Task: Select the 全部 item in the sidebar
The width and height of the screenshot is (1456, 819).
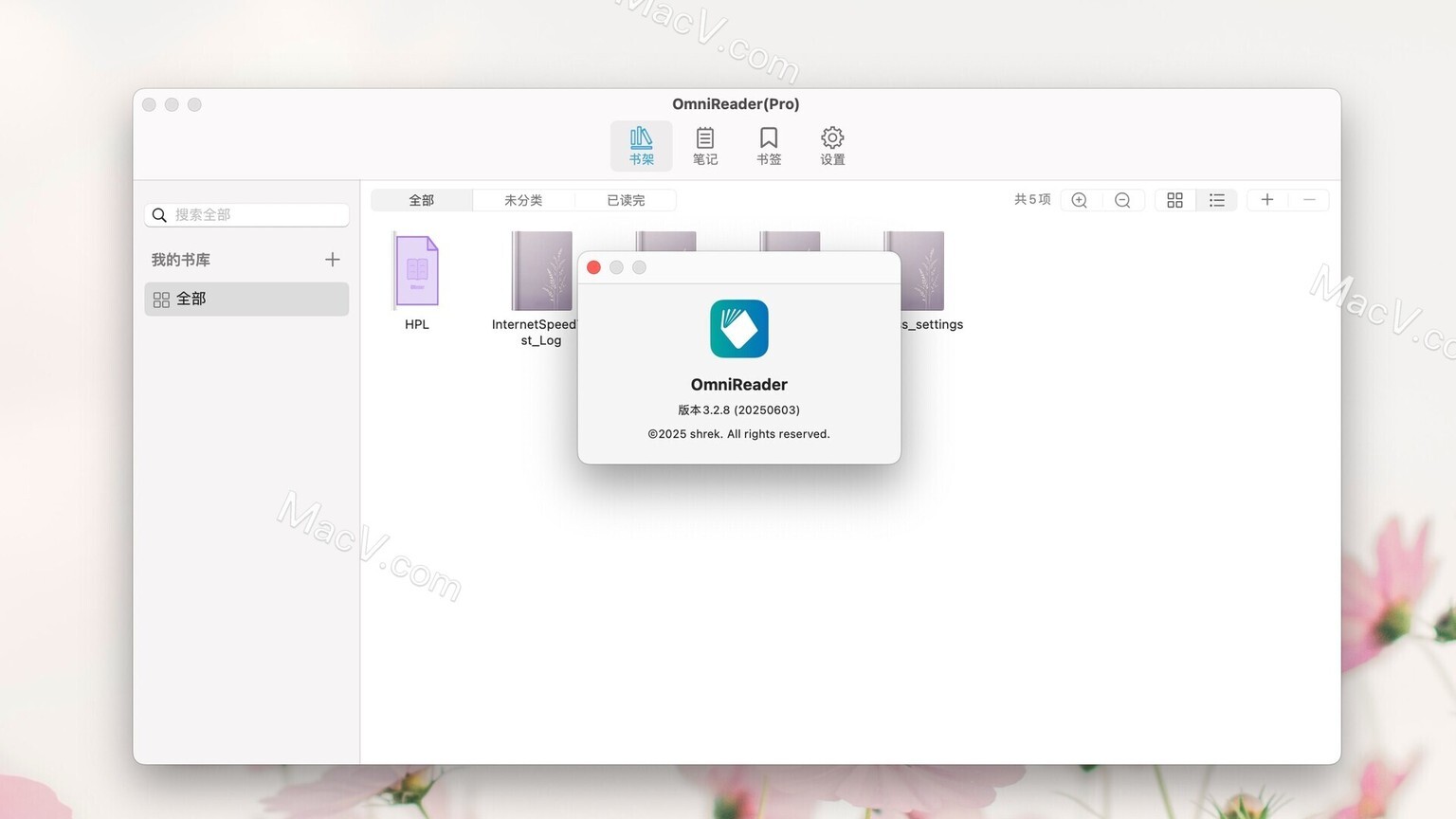Action: click(x=246, y=299)
